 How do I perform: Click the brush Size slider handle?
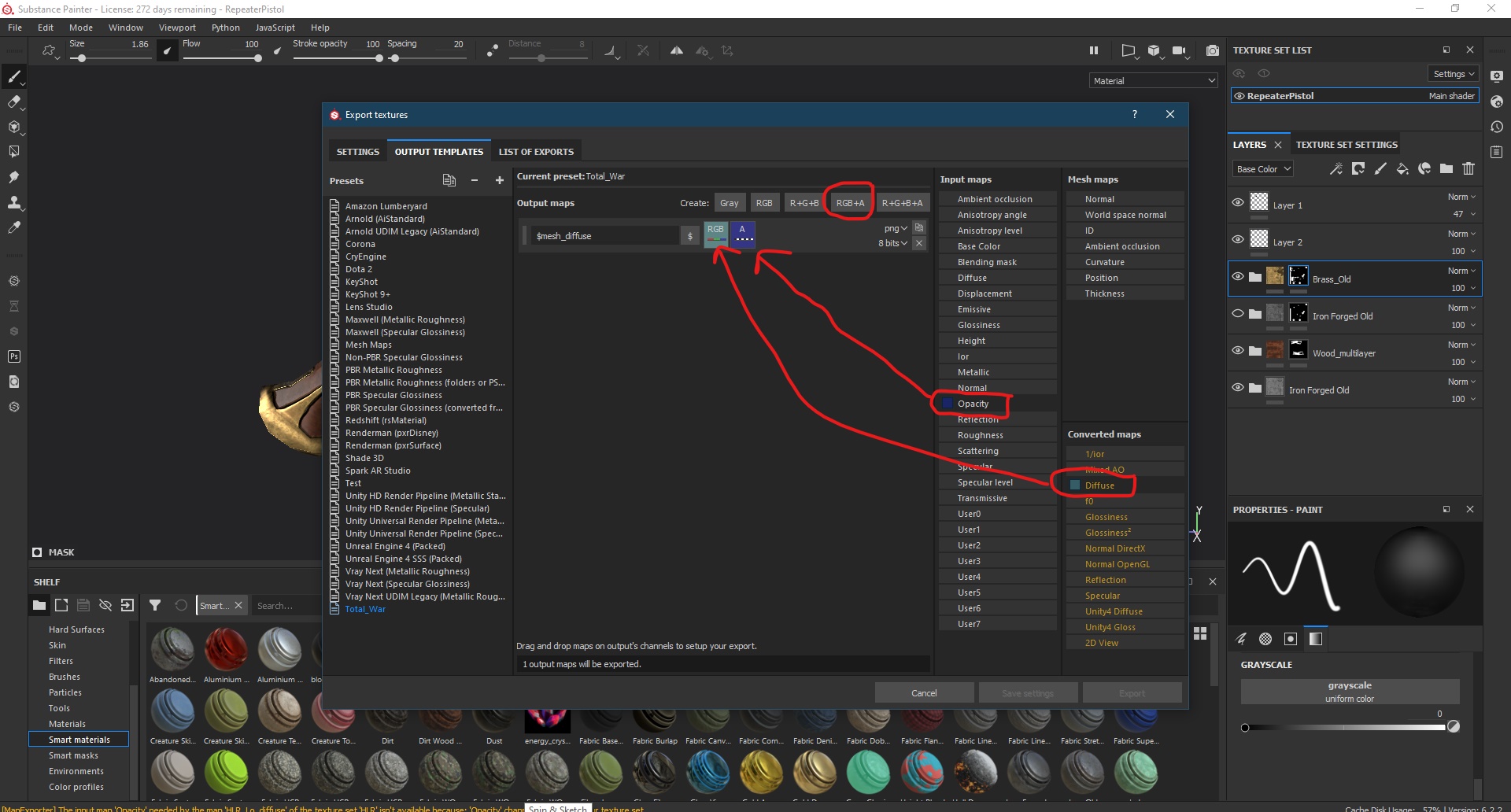82,58
